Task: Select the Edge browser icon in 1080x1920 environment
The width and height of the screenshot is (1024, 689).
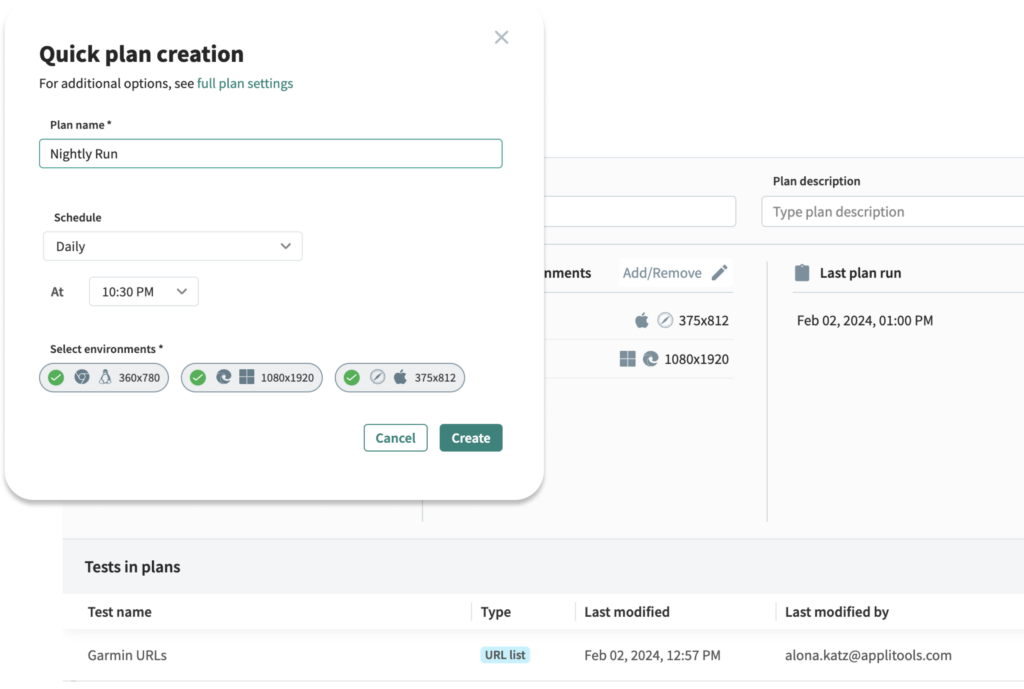Action: click(223, 377)
